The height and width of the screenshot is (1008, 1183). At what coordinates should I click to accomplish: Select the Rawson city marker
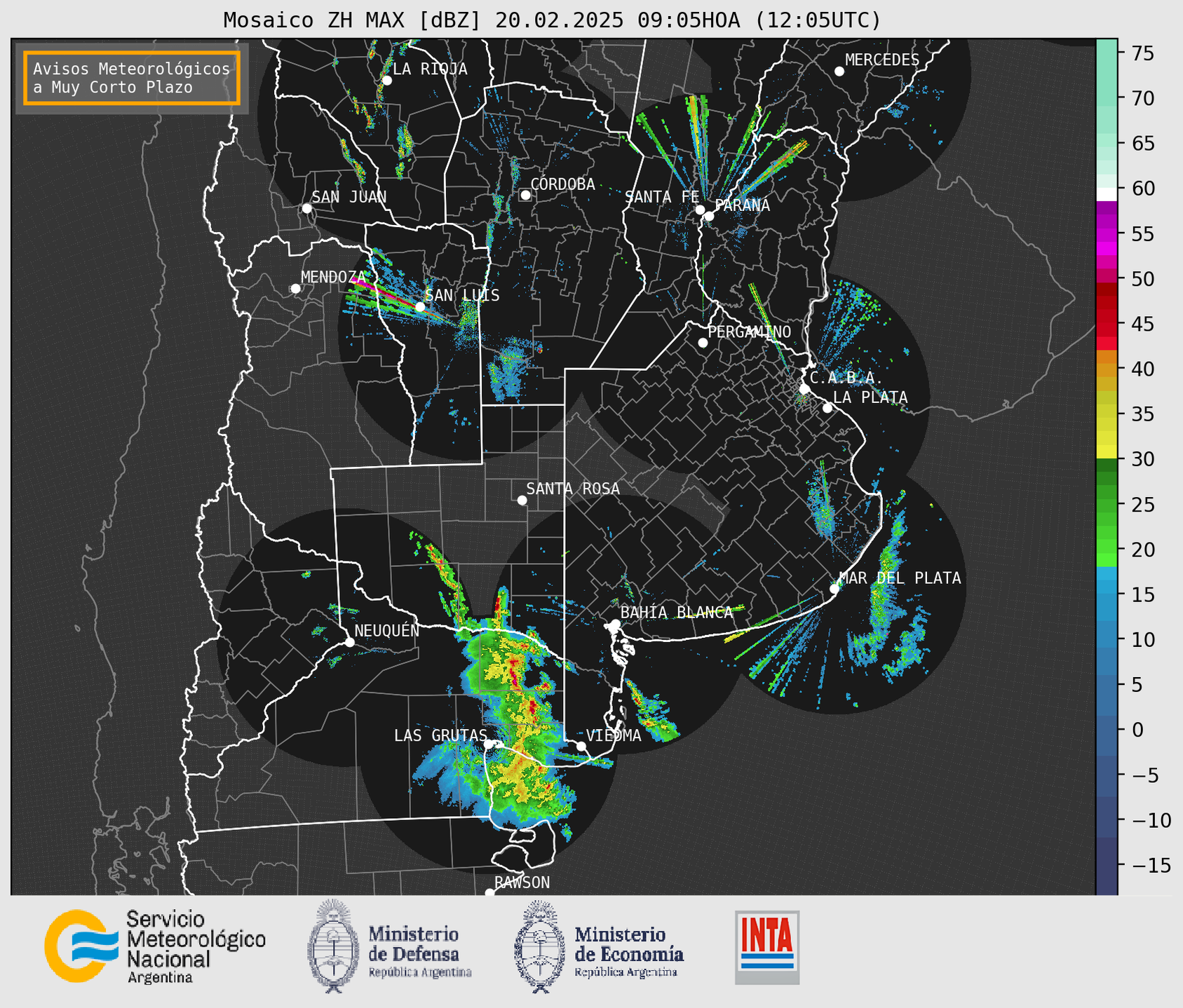pyautogui.click(x=489, y=893)
